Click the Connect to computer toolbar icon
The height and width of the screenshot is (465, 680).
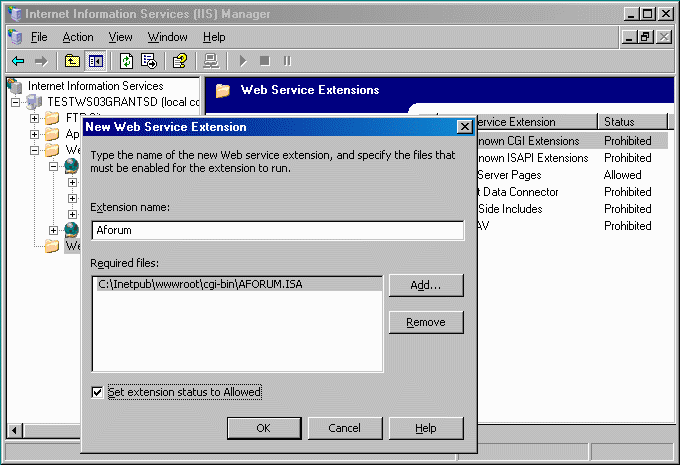(211, 61)
